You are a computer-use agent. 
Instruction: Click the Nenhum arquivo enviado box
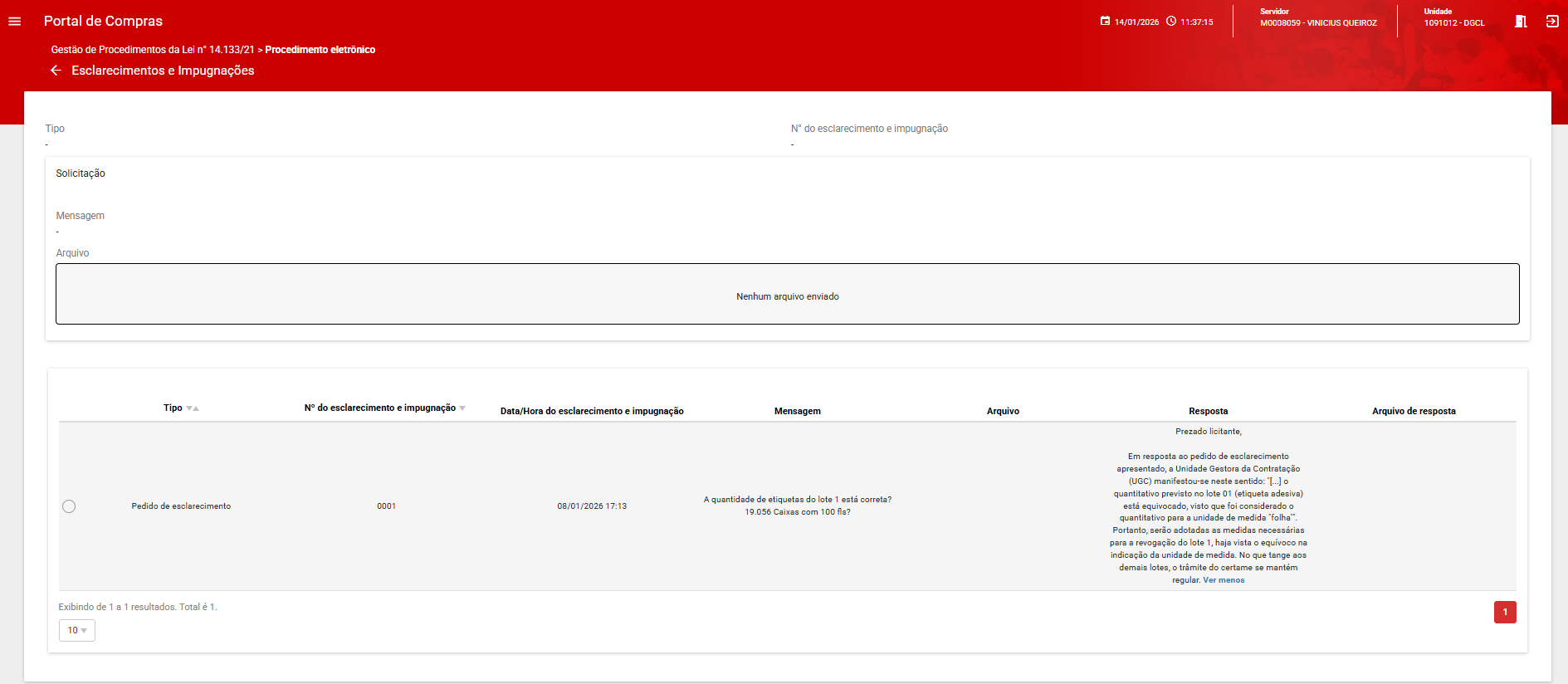point(788,294)
